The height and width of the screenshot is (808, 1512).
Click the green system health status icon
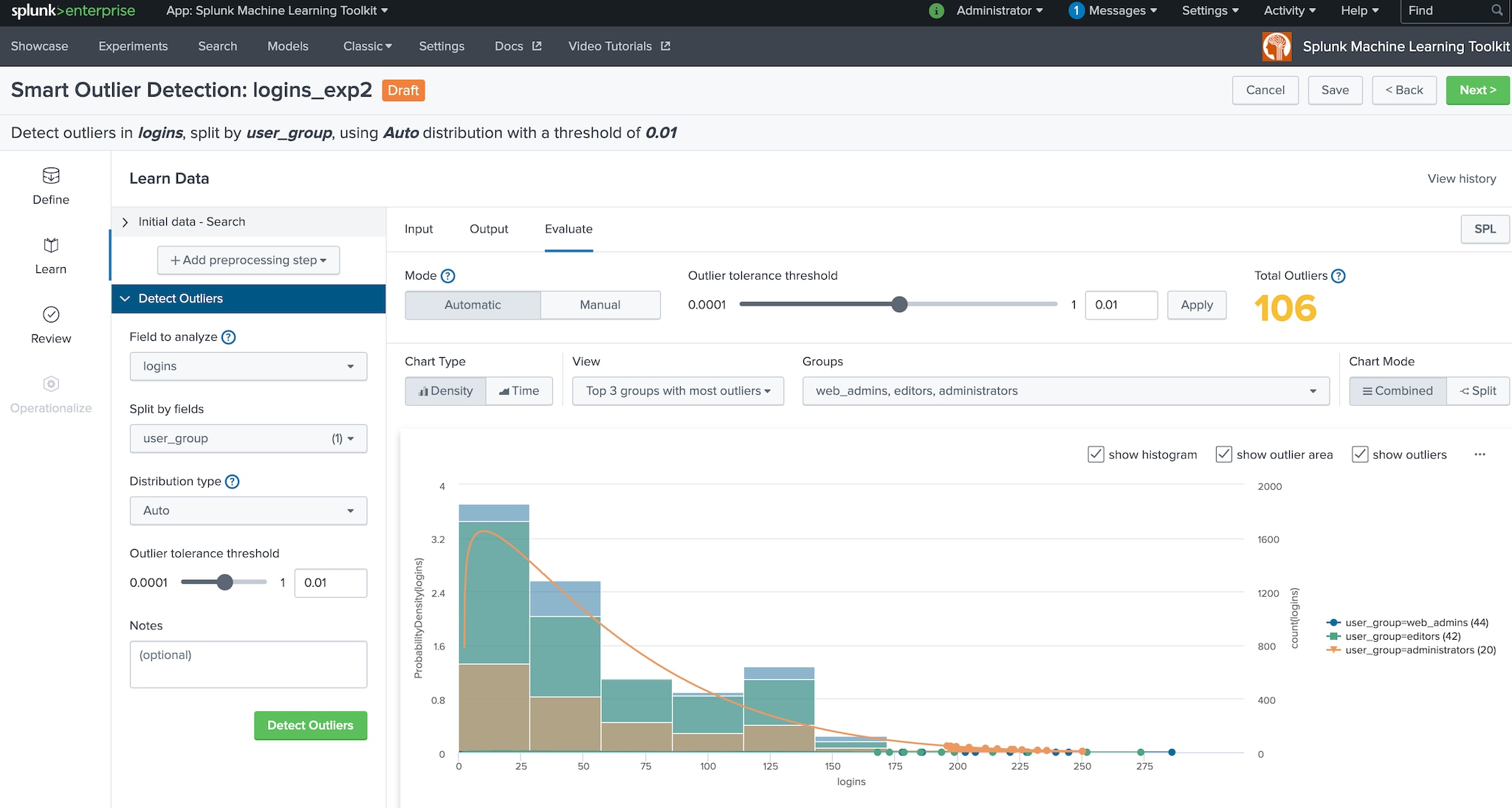click(936, 10)
